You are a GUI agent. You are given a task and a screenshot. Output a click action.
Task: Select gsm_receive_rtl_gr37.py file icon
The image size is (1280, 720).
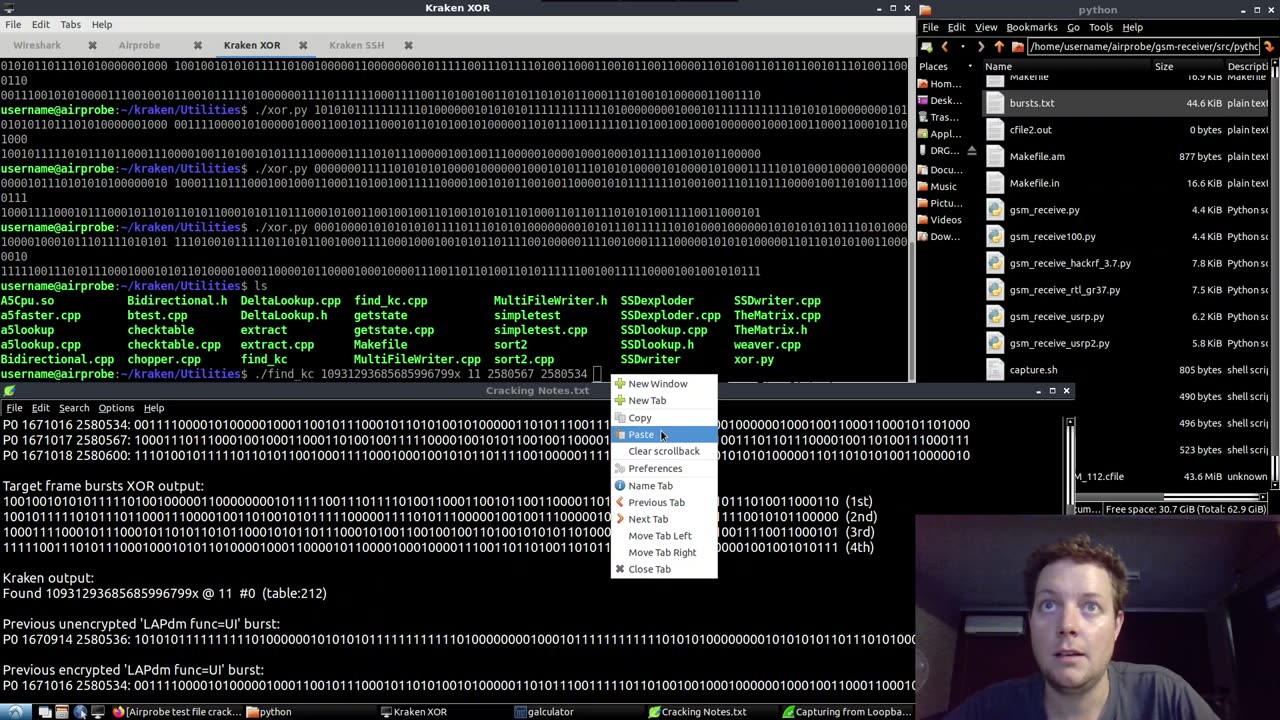(x=994, y=290)
